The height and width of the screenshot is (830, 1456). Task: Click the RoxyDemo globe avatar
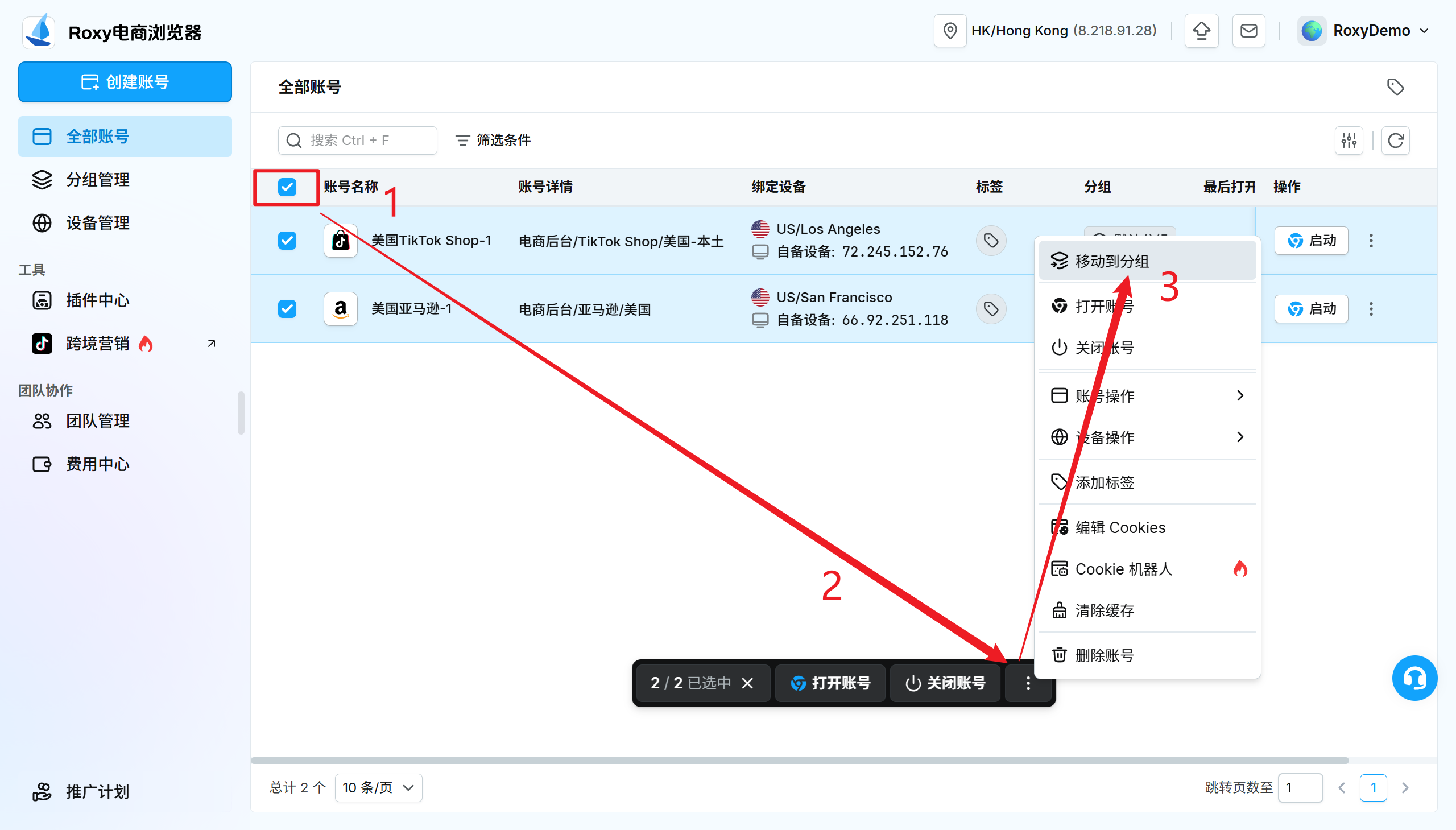click(1312, 31)
